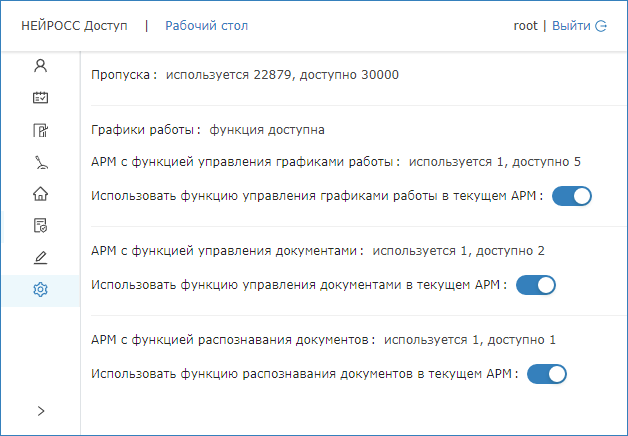Click the root username in header
Image resolution: width=628 pixels, height=436 pixels.
pos(526,26)
